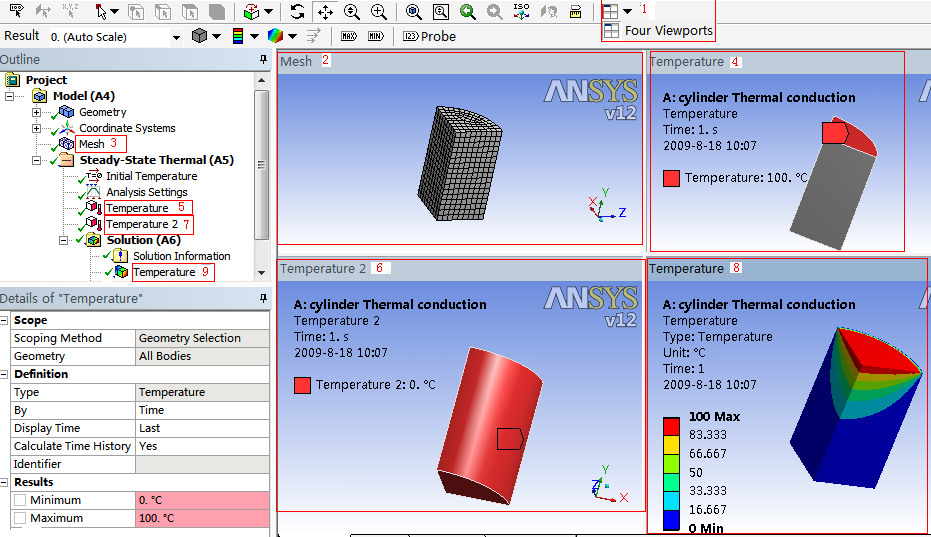Open the Geometry display dropdown arrow
Image resolution: width=931 pixels, height=537 pixels.
216,37
